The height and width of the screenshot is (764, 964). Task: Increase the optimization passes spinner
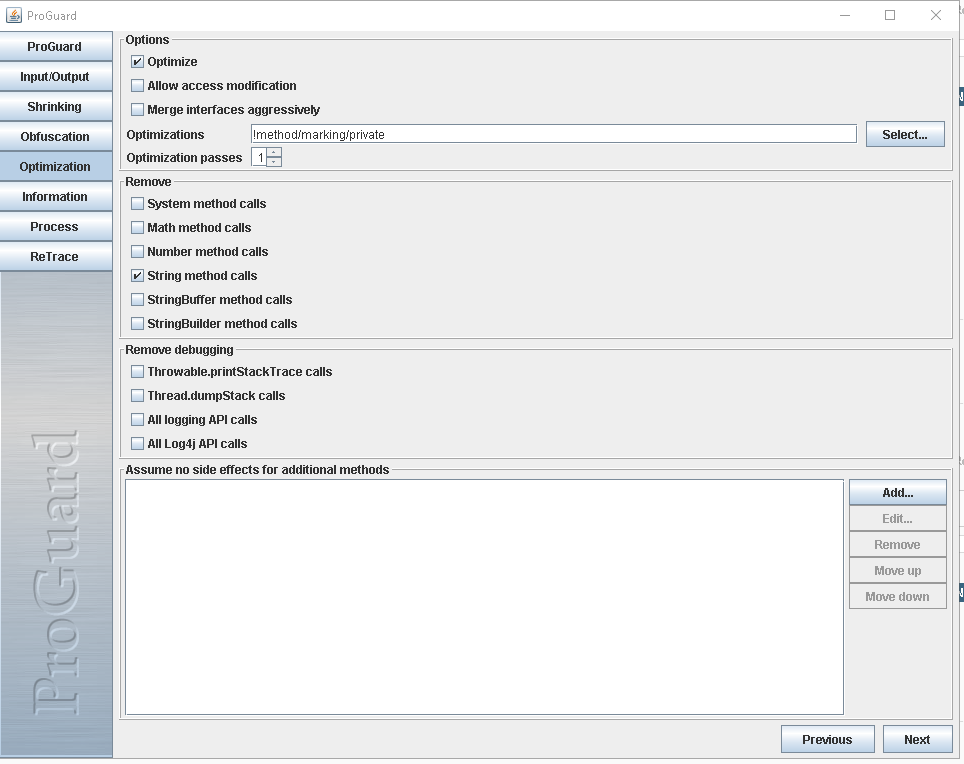click(x=274, y=152)
